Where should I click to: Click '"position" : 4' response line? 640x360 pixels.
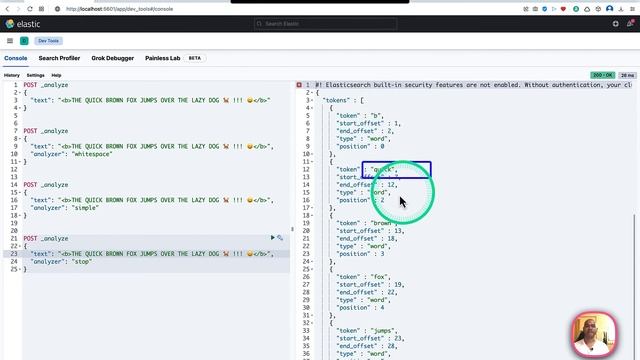tap(360, 308)
